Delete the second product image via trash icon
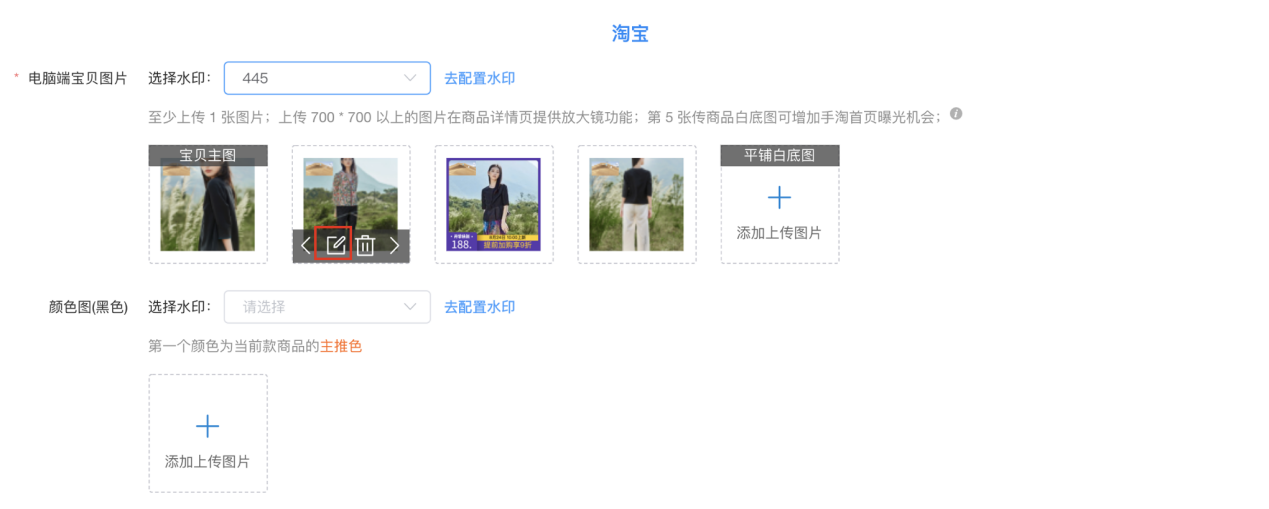 pyautogui.click(x=365, y=245)
